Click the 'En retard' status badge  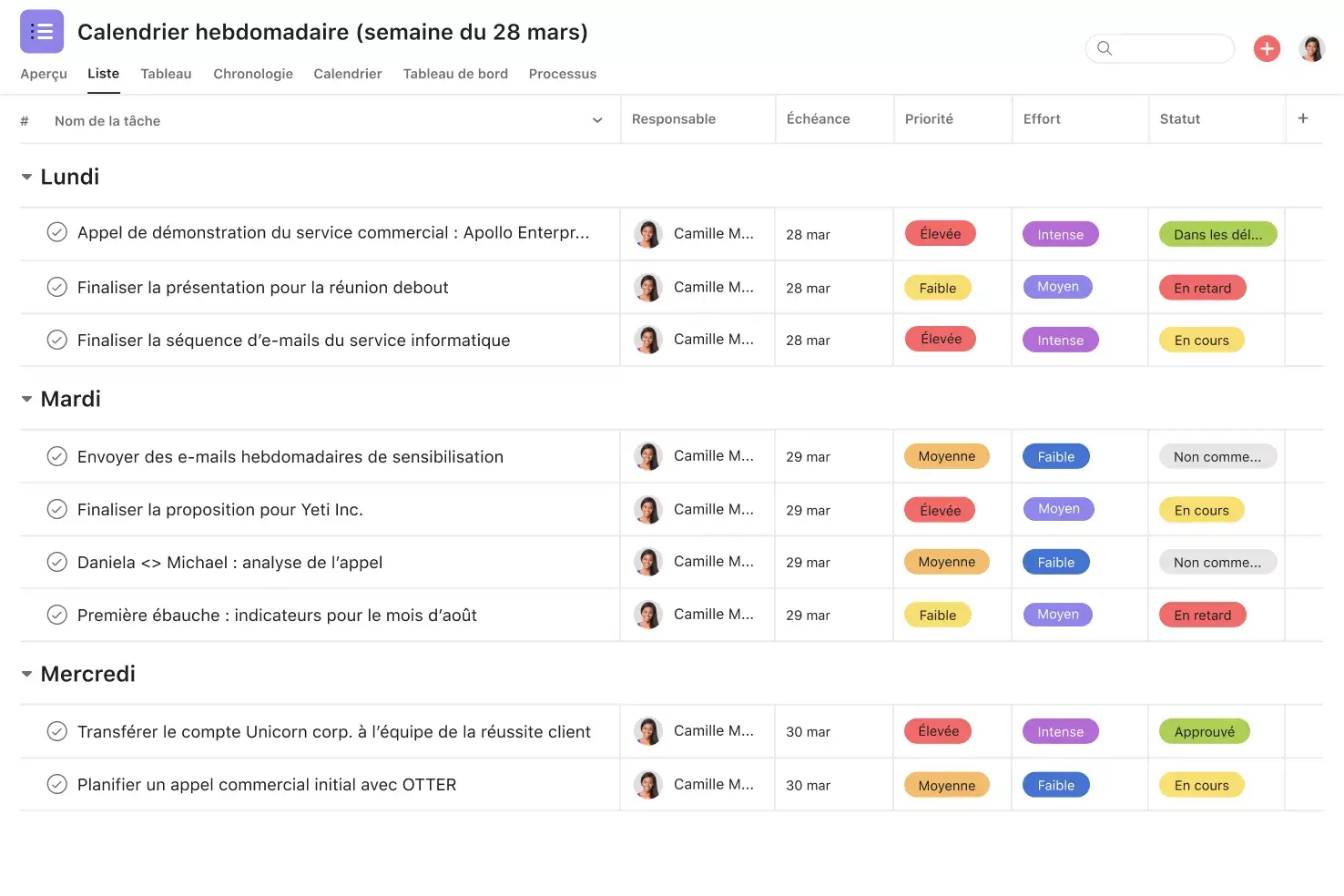point(1202,287)
